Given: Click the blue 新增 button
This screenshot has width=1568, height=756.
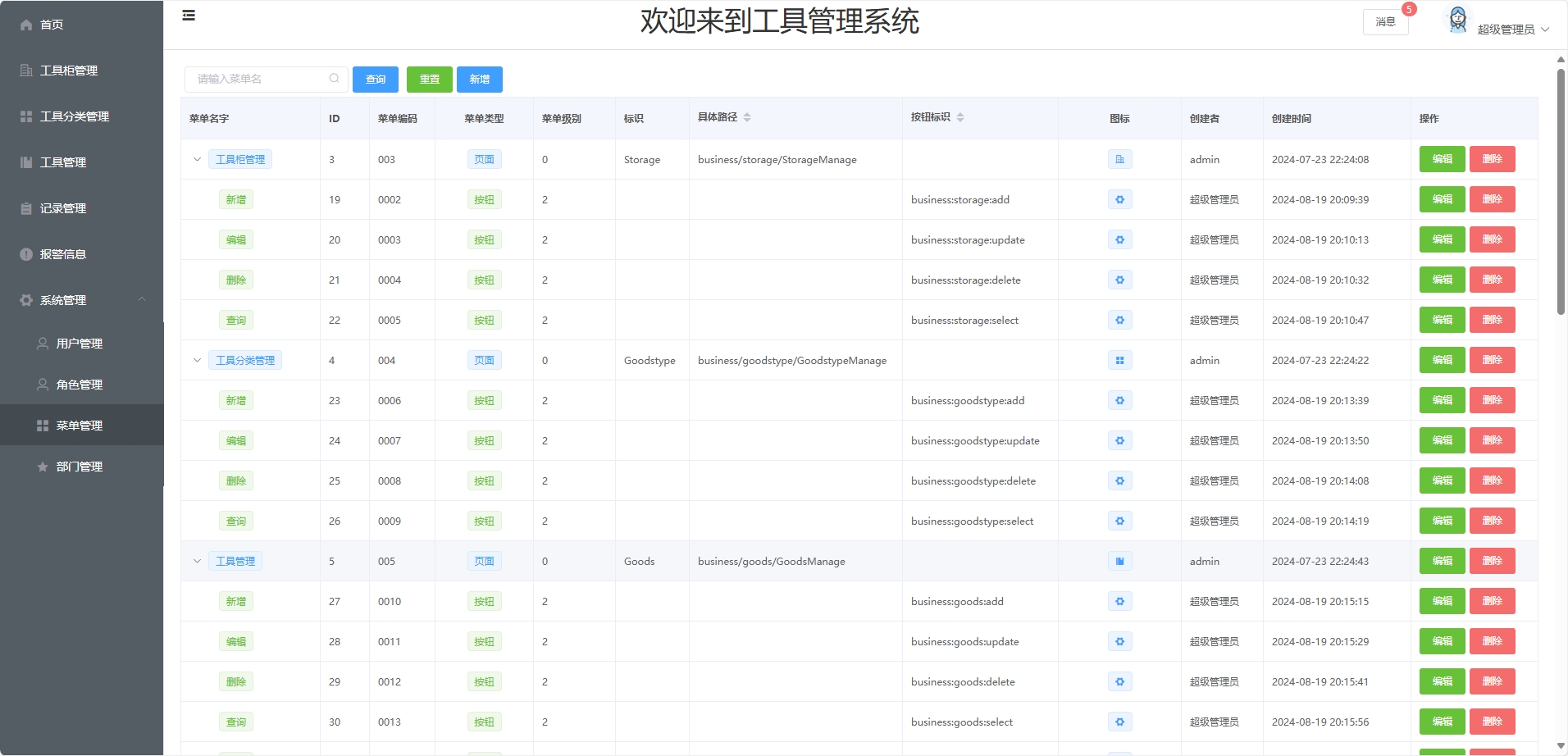Looking at the screenshot, I should (479, 80).
